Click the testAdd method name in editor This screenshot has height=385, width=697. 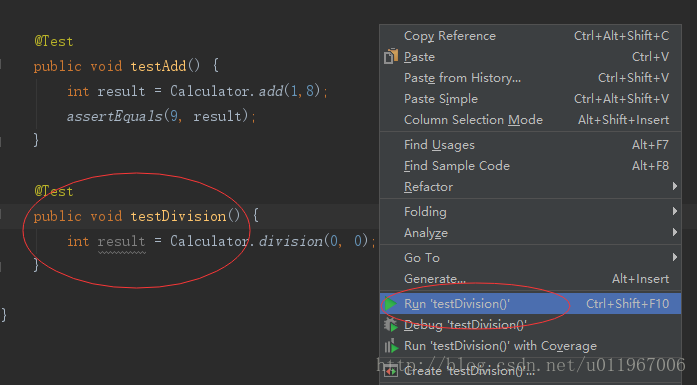point(158,66)
